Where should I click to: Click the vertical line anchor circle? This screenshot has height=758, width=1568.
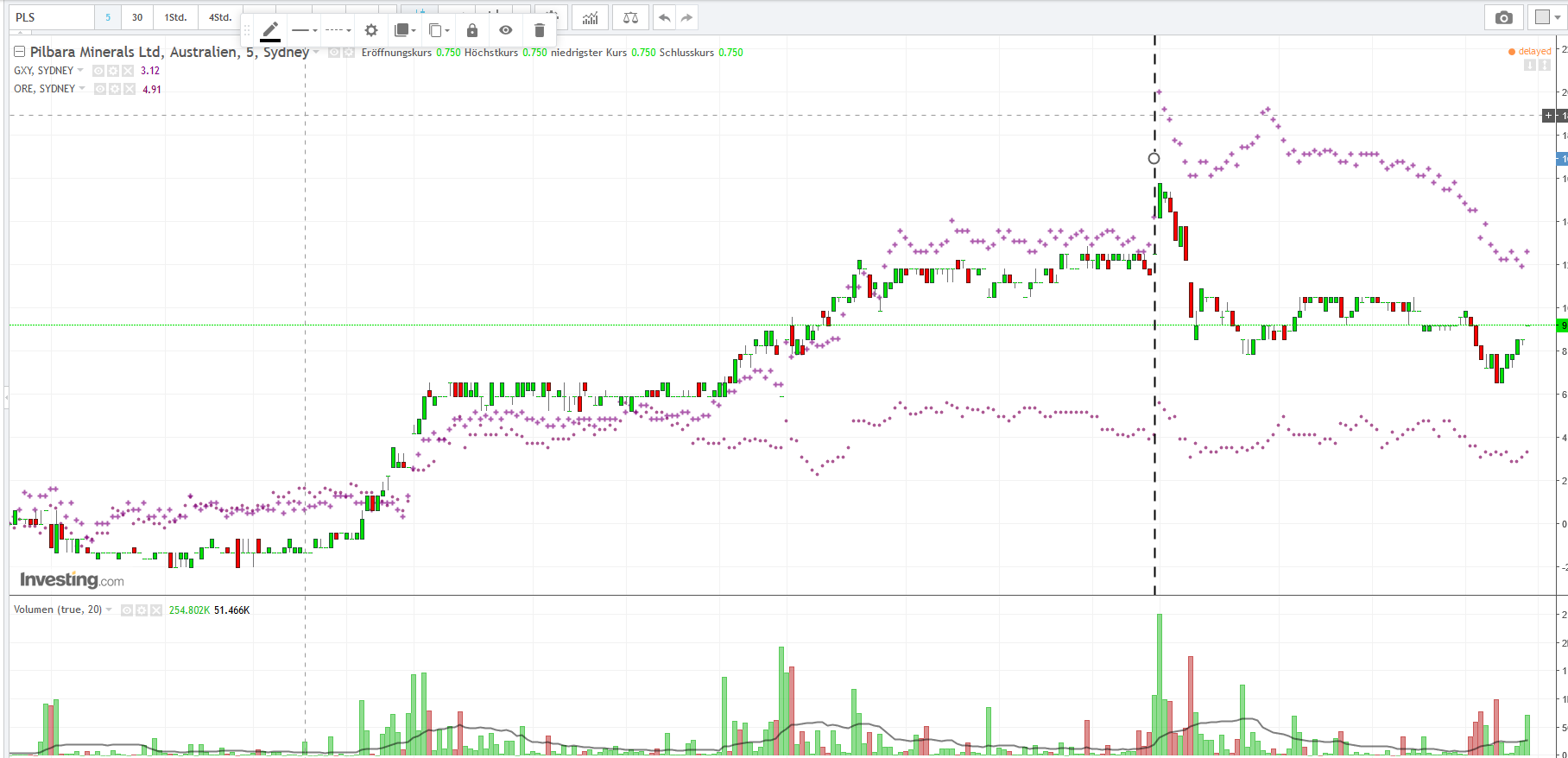click(1154, 158)
